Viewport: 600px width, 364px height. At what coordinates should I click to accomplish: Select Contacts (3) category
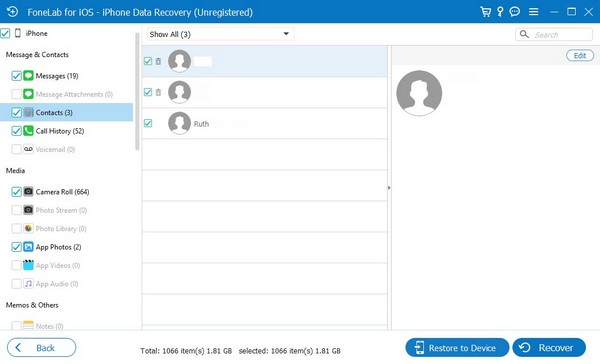54,113
